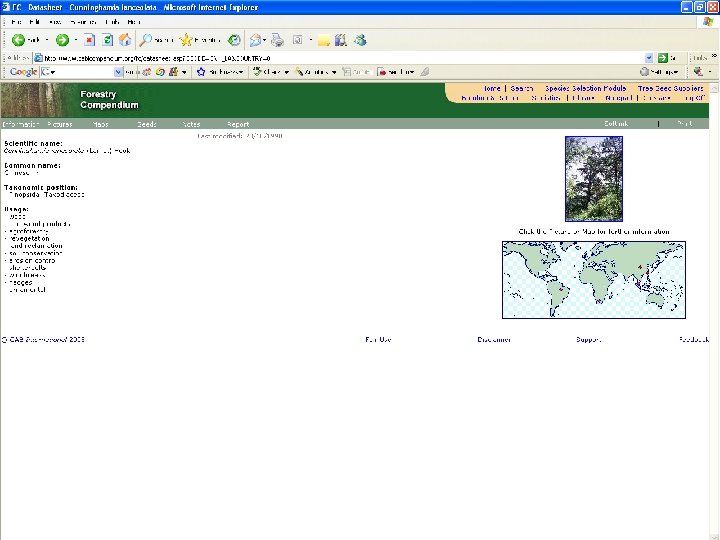Switch to the Maps tab
Image resolution: width=720 pixels, height=540 pixels.
point(100,124)
